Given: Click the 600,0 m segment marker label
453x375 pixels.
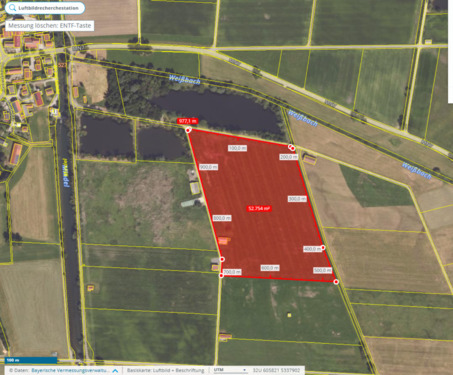Looking at the screenshot, I should point(270,268).
